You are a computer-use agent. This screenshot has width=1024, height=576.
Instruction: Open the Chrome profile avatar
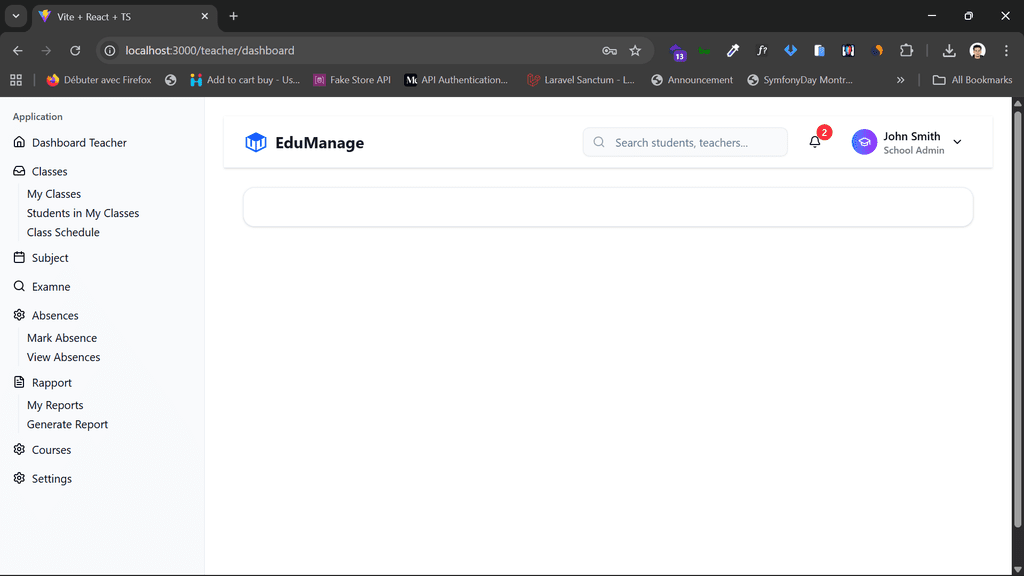click(978, 50)
